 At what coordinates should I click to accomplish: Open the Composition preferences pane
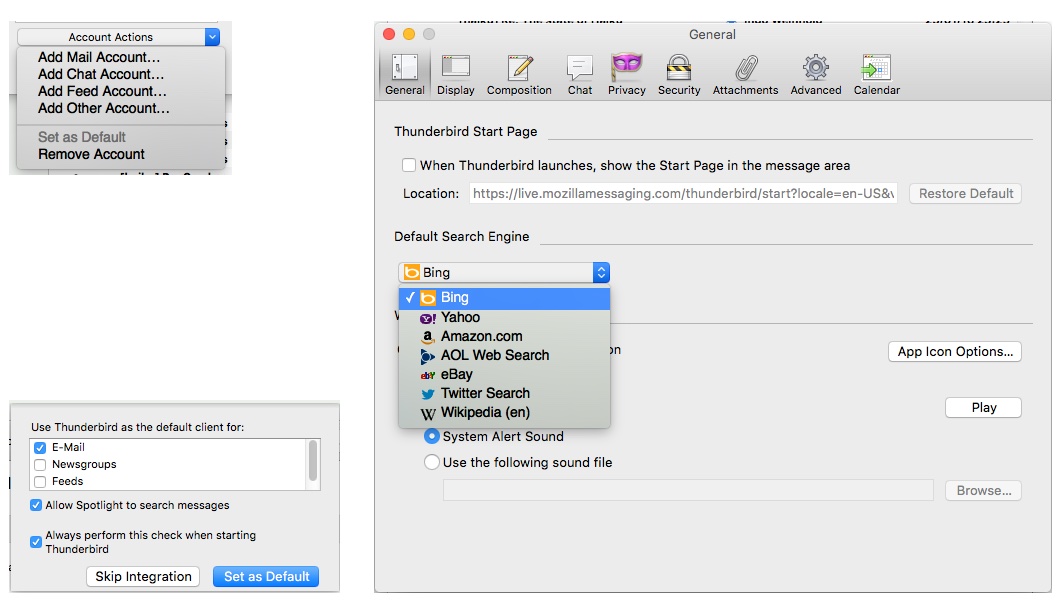(x=519, y=74)
